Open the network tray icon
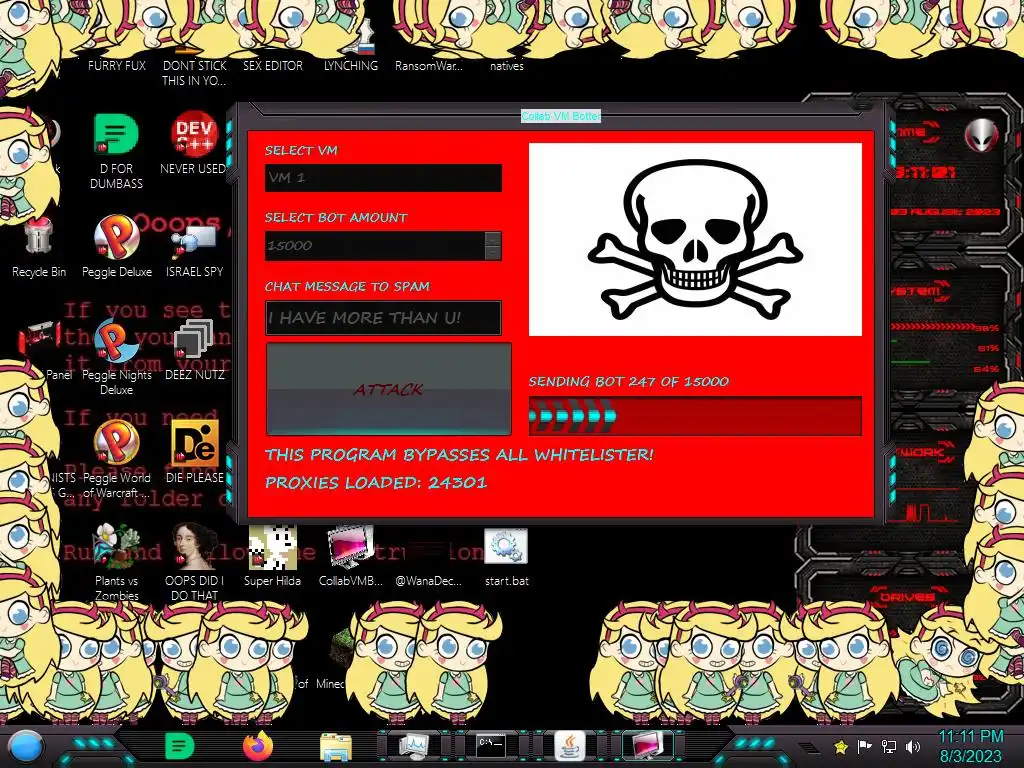The image size is (1024, 768). pyautogui.click(x=889, y=746)
